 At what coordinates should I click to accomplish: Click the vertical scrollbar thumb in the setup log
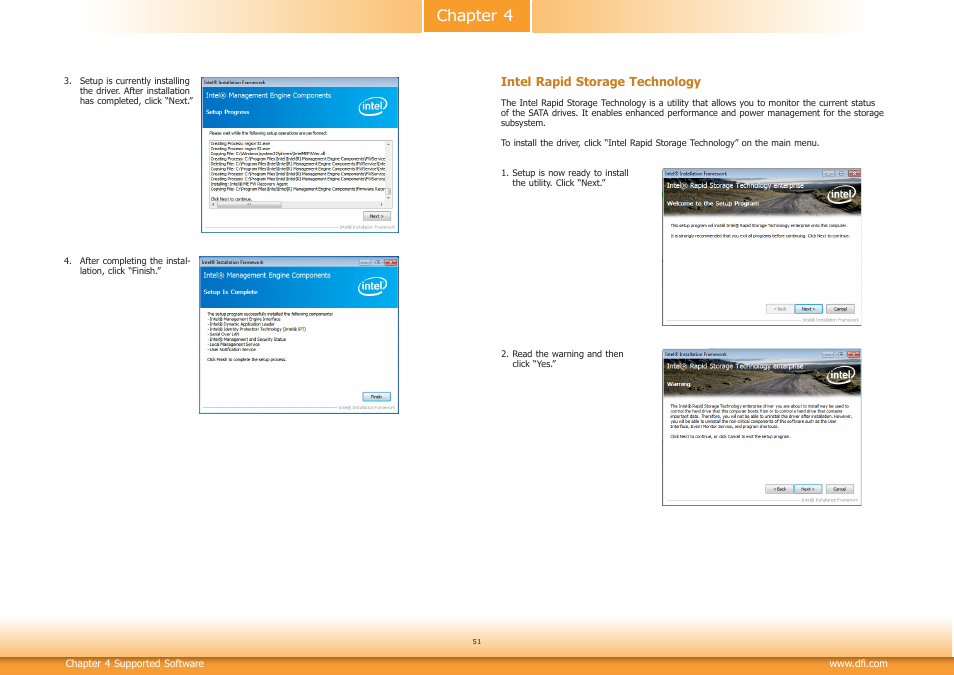click(389, 192)
